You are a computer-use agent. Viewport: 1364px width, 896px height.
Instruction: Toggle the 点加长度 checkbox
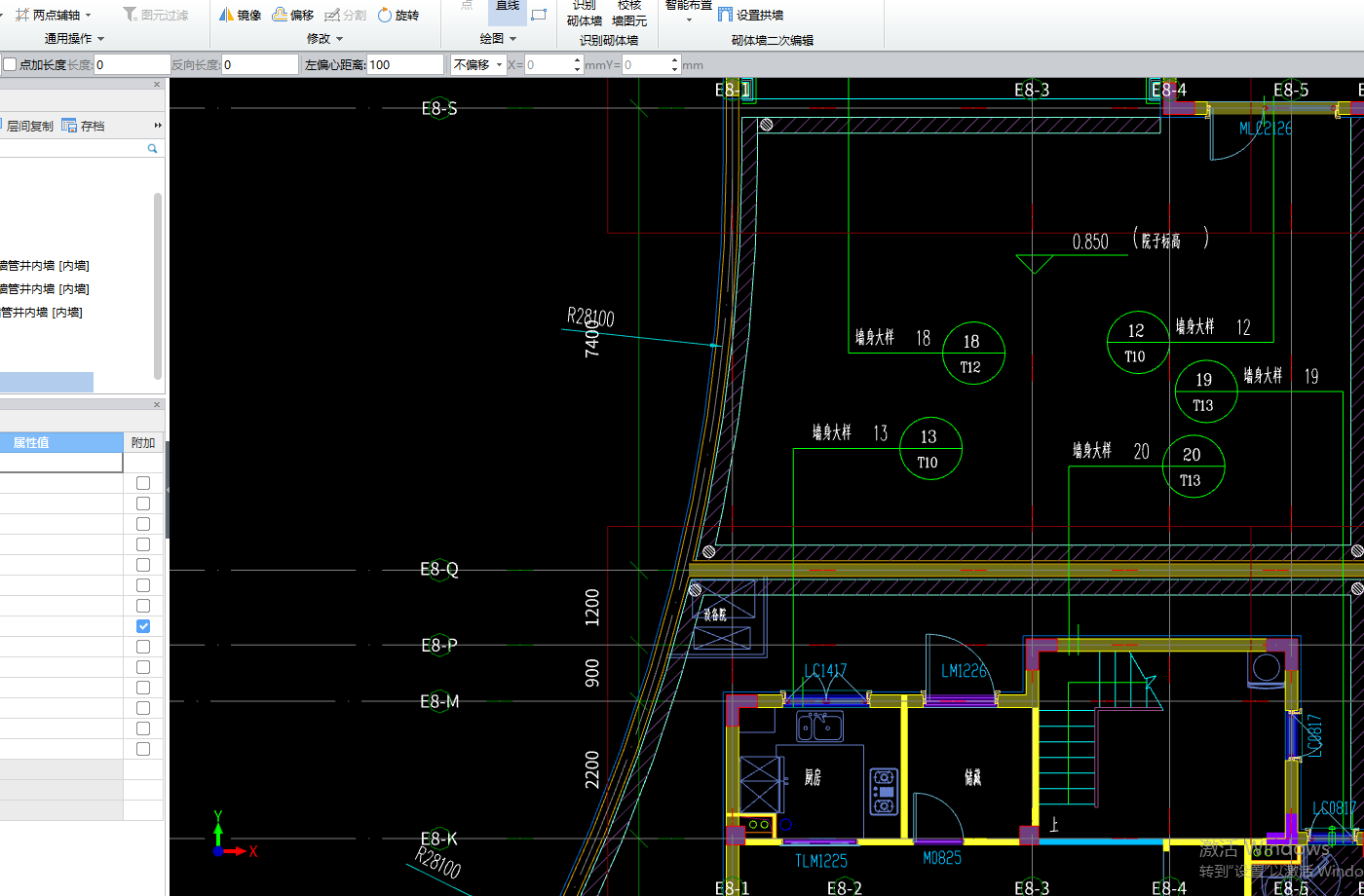(x=10, y=64)
